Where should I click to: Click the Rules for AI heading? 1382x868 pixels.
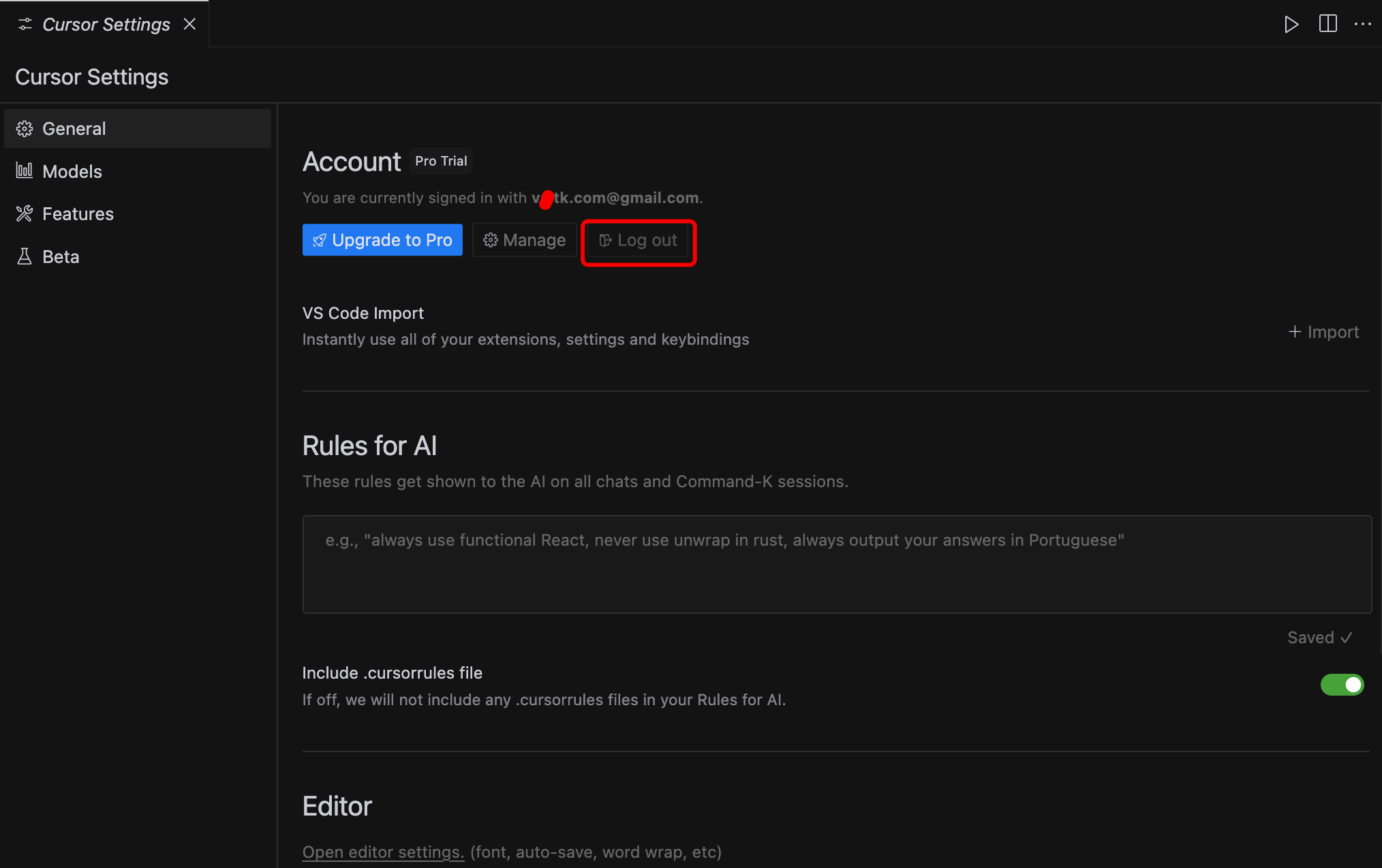(x=369, y=446)
